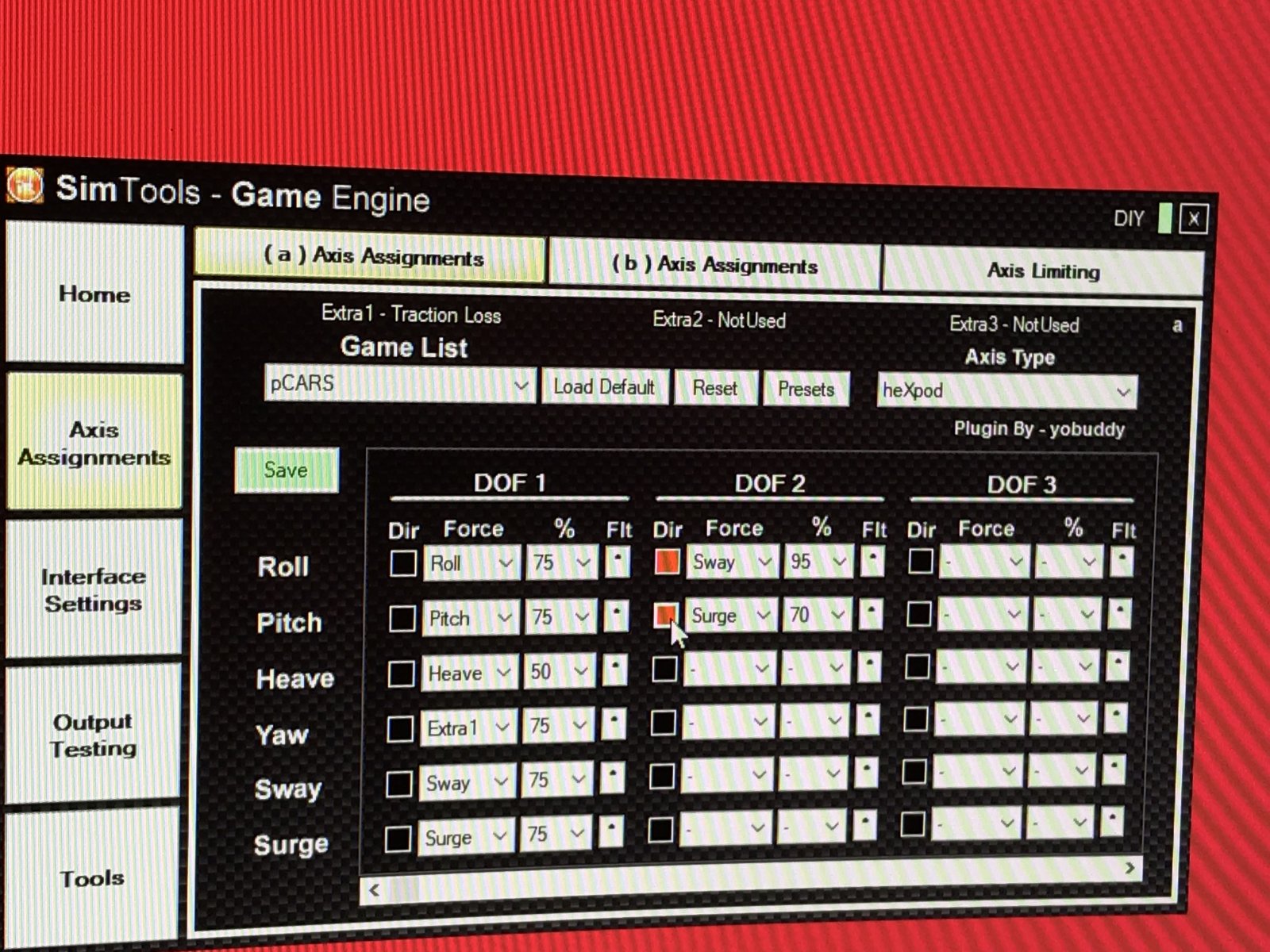Image resolution: width=1270 pixels, height=952 pixels.
Task: Open DOF 2 Surge force dropdown in Pitch row
Action: click(x=730, y=615)
